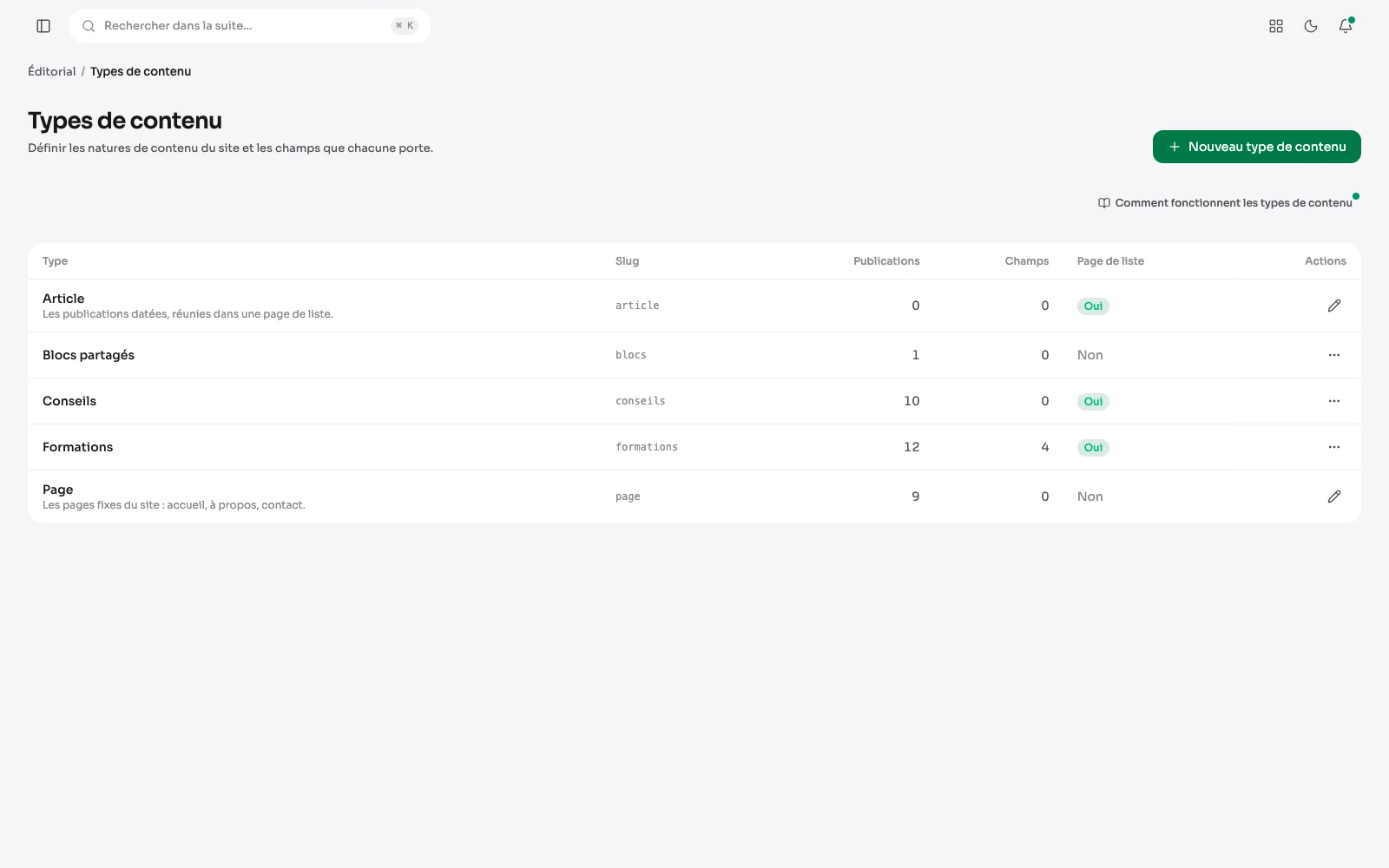Open actions menu for Conseils
This screenshot has height=868, width=1389.
1334,401
